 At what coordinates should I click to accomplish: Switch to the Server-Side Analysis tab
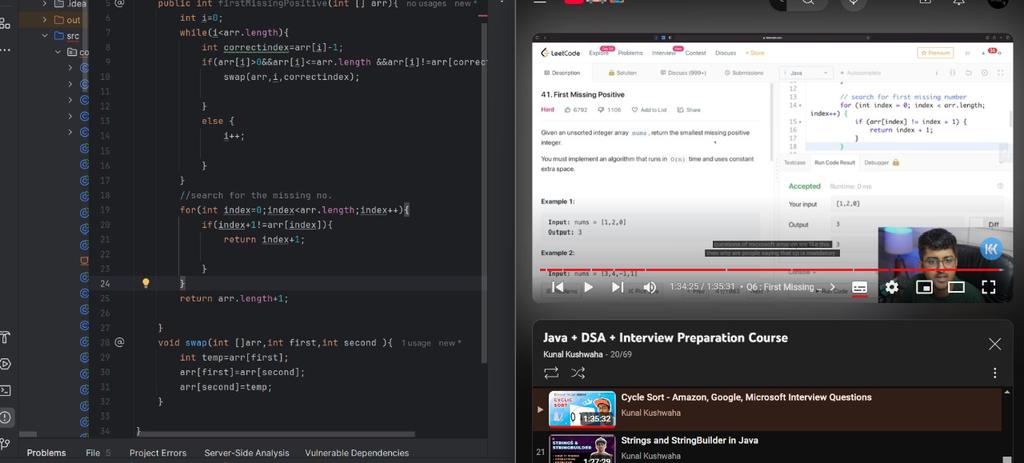tap(246, 453)
